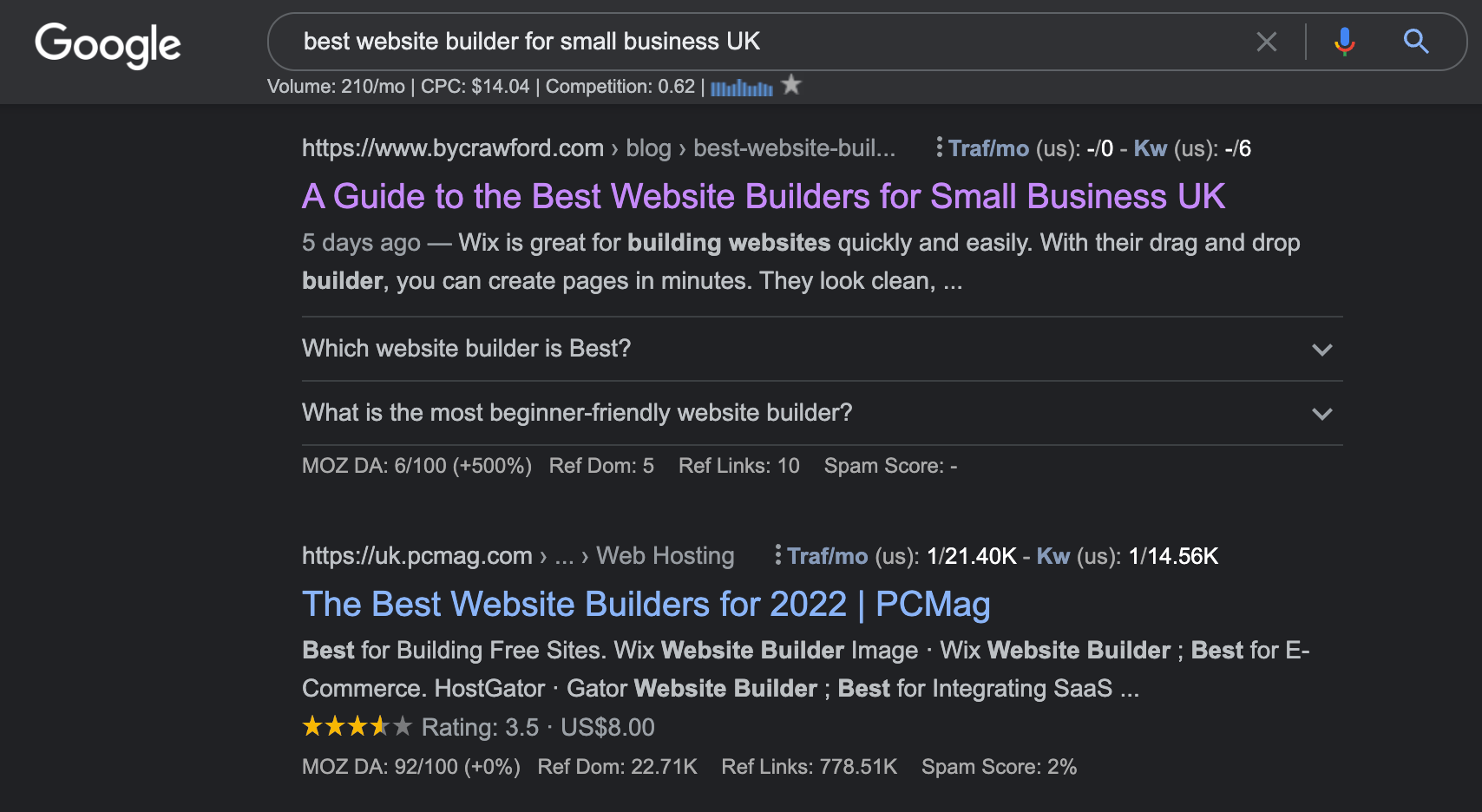Screen dimensions: 1482x812
Task: Click the Google logo
Action: pos(108,44)
